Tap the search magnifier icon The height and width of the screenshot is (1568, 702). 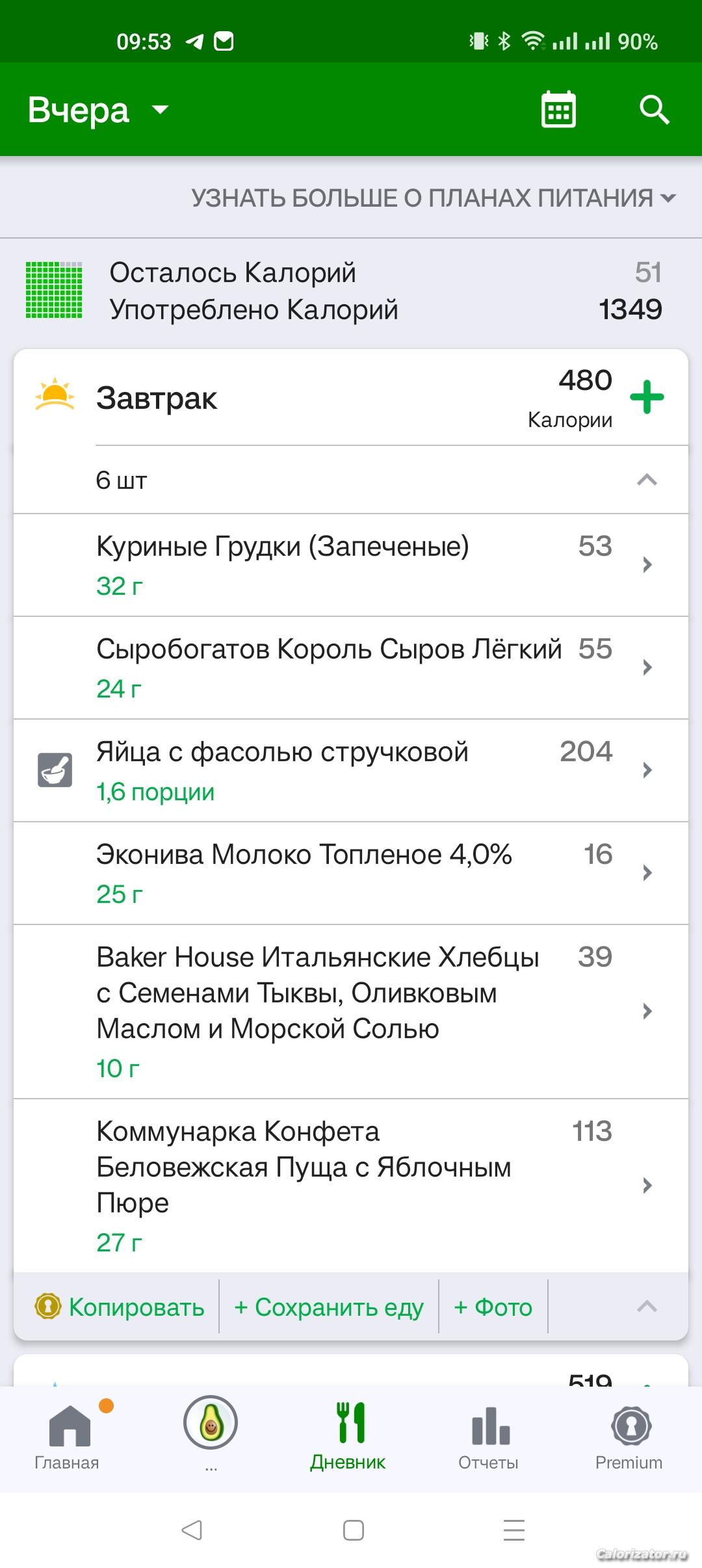point(653,110)
